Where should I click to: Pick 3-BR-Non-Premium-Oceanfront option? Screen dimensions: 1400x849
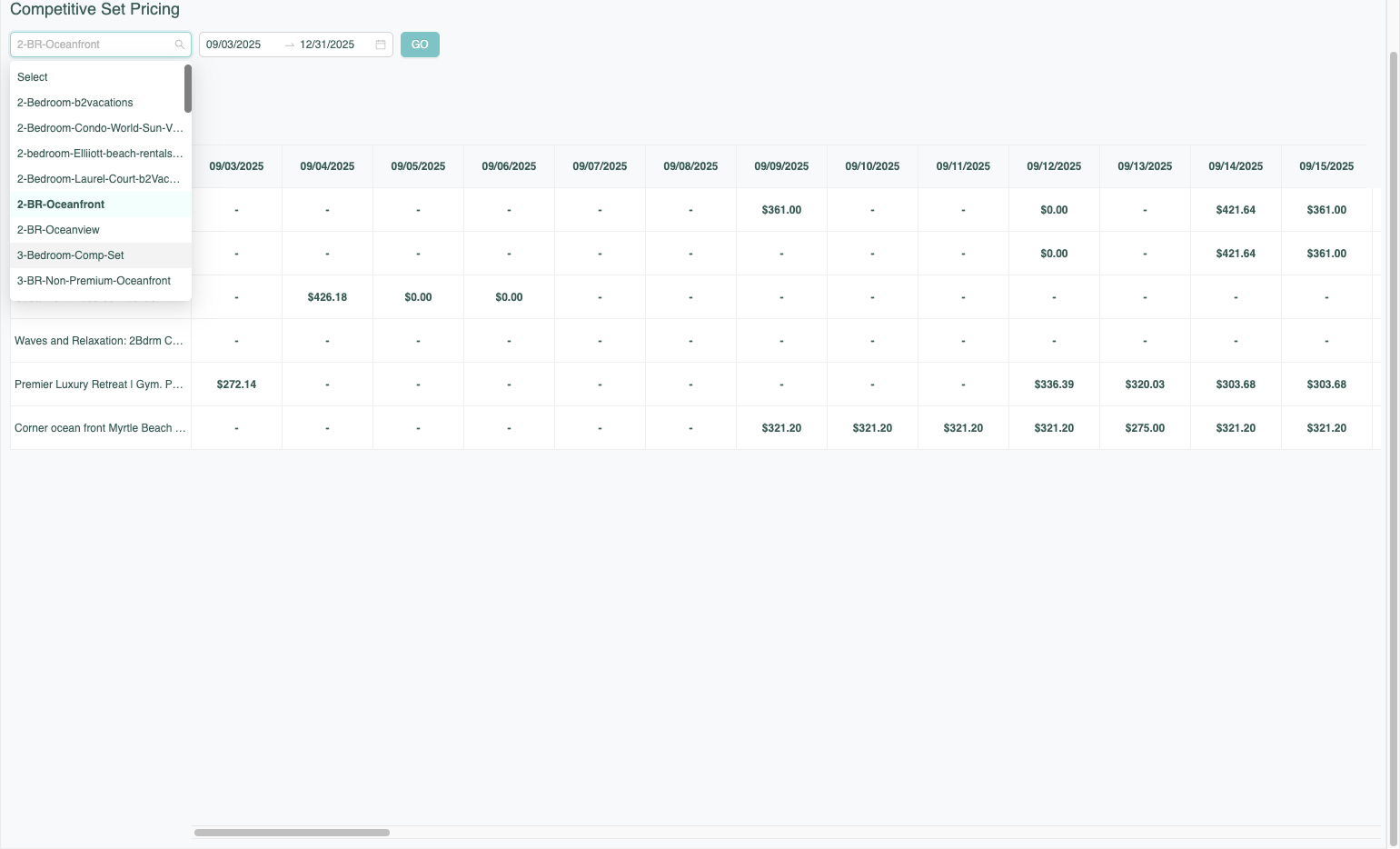click(x=101, y=281)
